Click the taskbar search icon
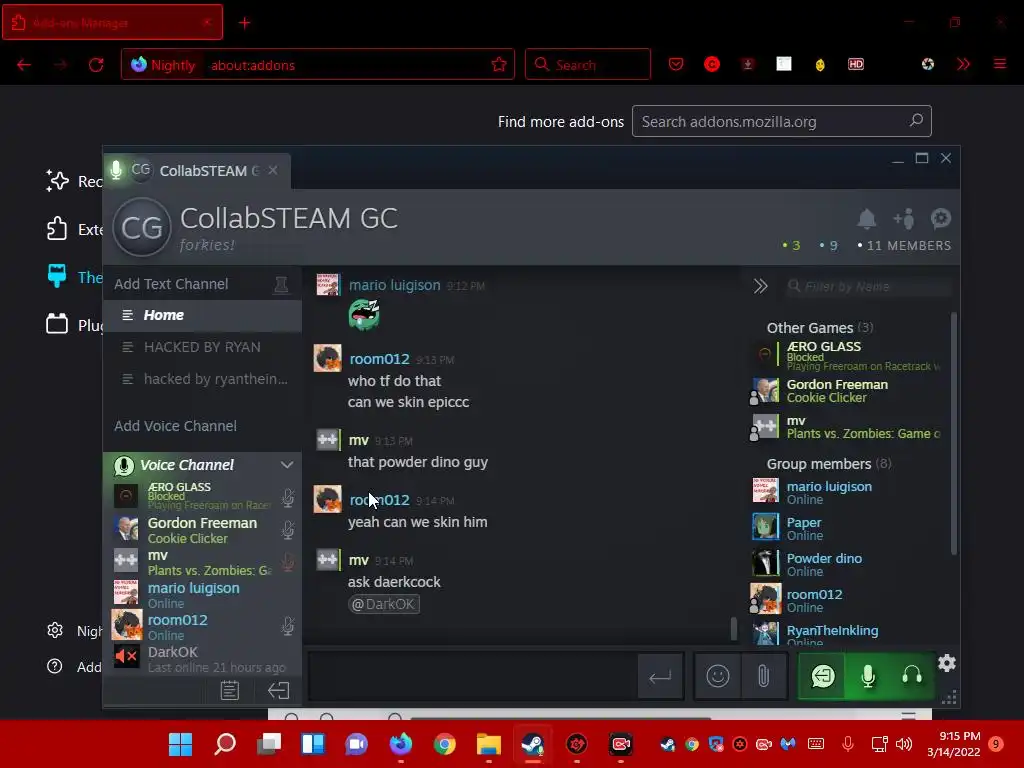1024x768 pixels. (225, 744)
